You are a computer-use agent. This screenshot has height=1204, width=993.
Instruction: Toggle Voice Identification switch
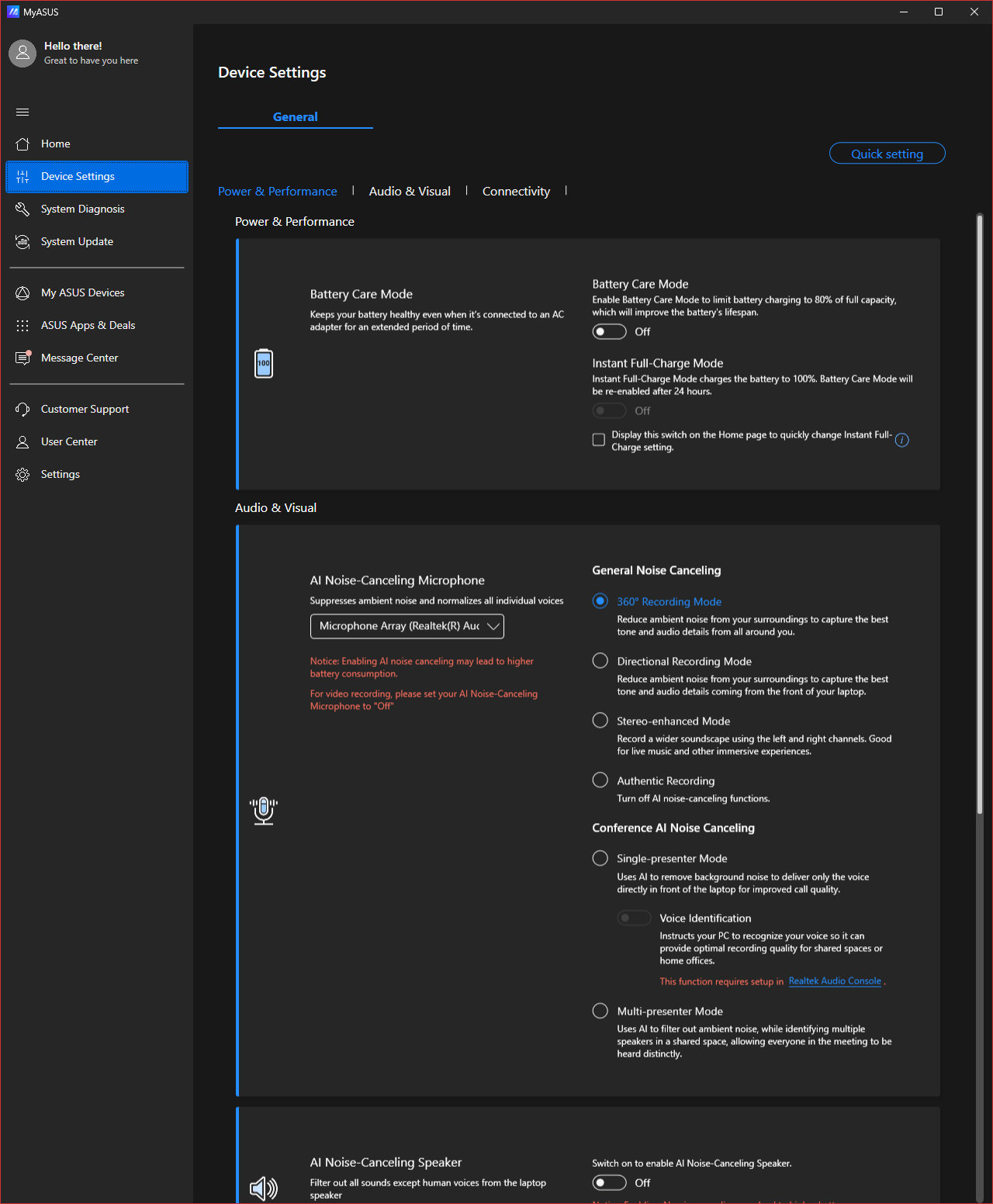634,918
